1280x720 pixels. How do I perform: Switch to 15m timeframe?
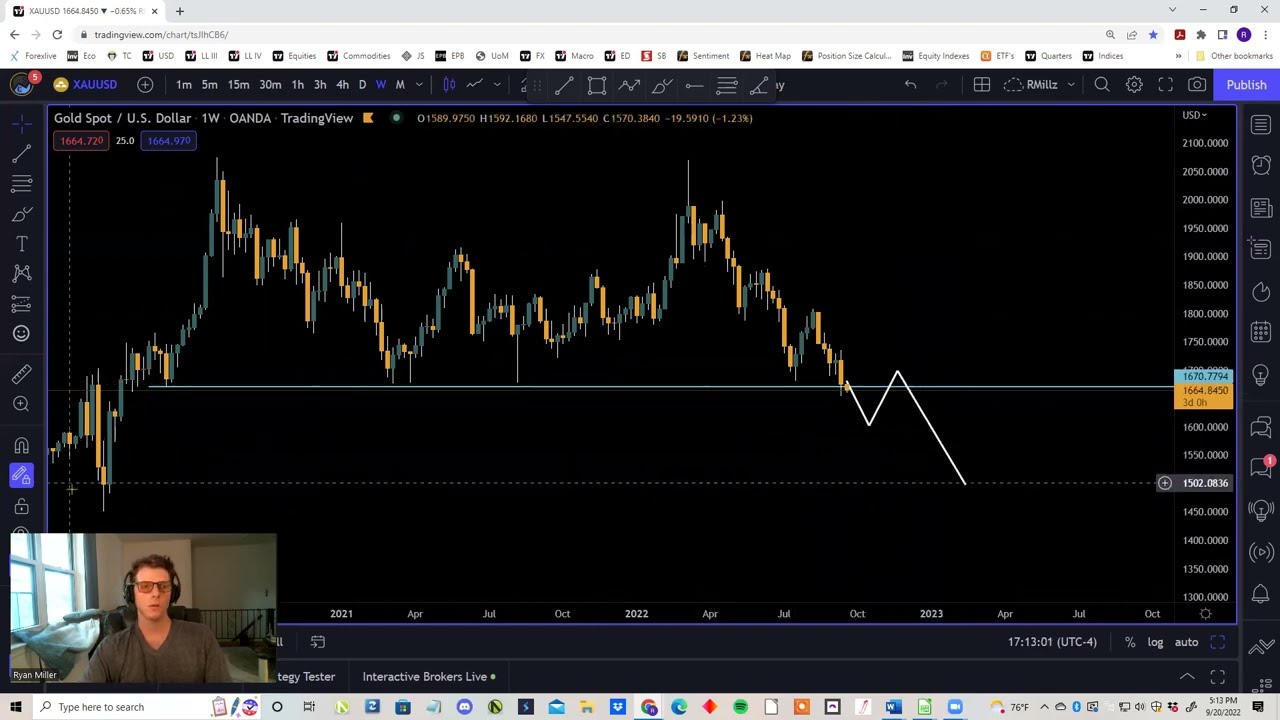pos(238,85)
